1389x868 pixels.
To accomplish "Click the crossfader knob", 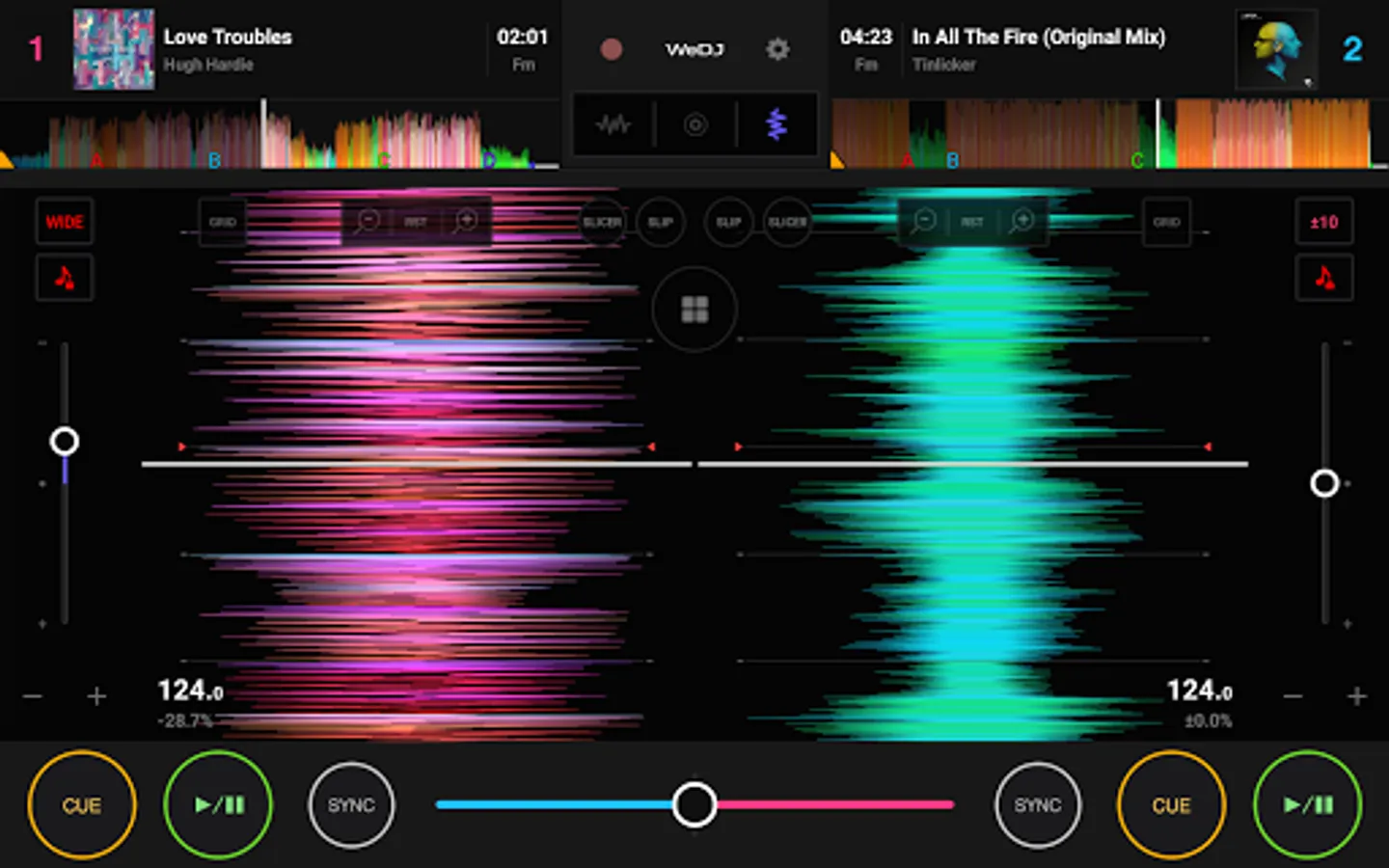I will click(694, 804).
